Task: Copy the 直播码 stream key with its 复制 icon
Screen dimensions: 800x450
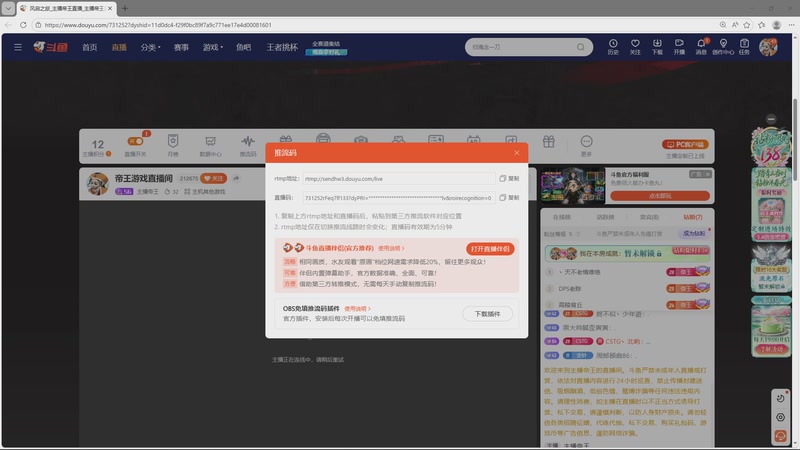Action: [509, 197]
